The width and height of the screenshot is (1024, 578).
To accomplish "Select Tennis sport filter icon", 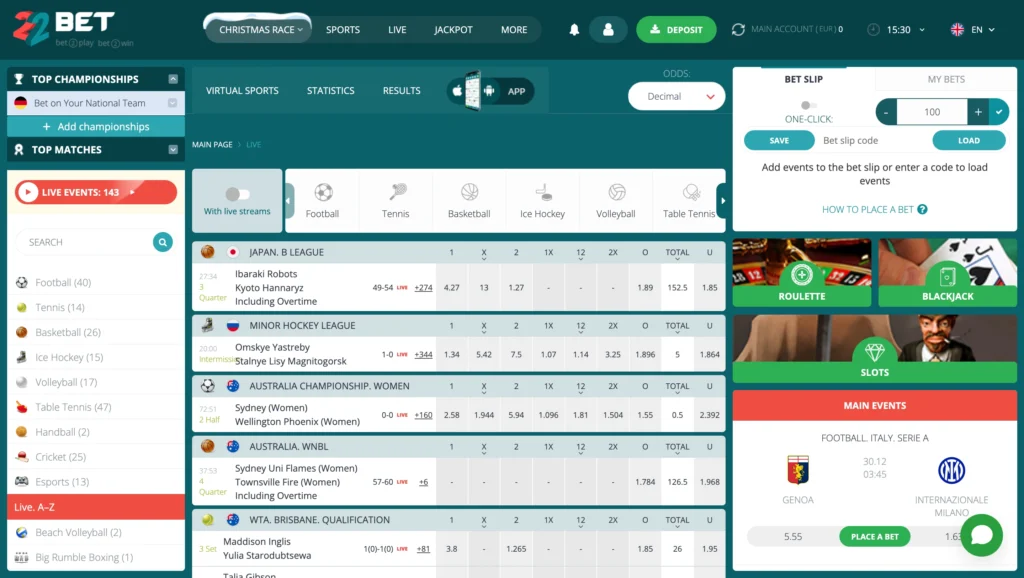I will click(x=397, y=192).
